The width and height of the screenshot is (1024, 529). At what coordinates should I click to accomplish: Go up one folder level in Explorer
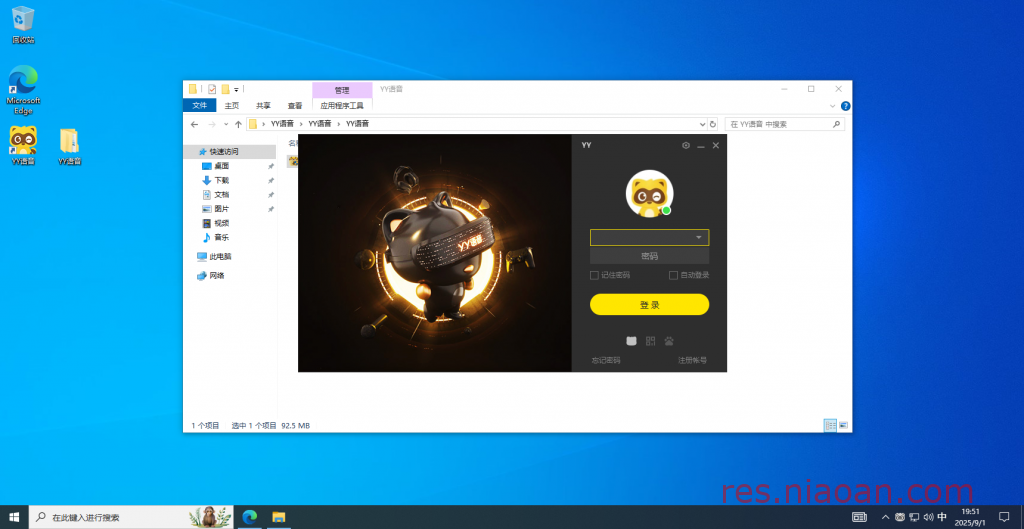click(x=238, y=124)
